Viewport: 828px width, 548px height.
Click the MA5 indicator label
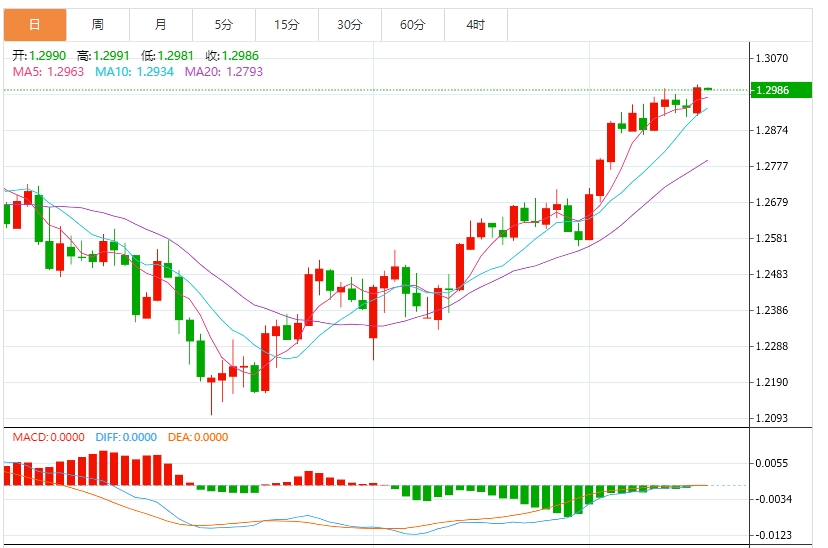pos(48,71)
